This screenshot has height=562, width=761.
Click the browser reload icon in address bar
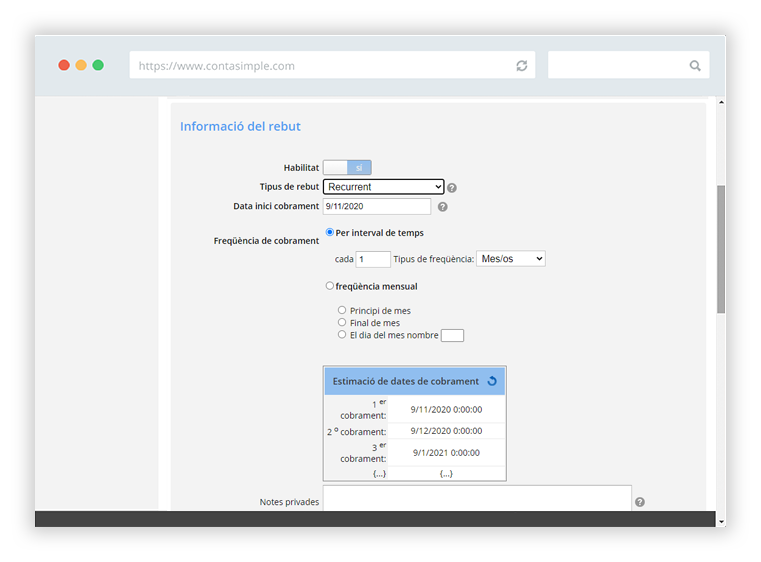click(522, 66)
